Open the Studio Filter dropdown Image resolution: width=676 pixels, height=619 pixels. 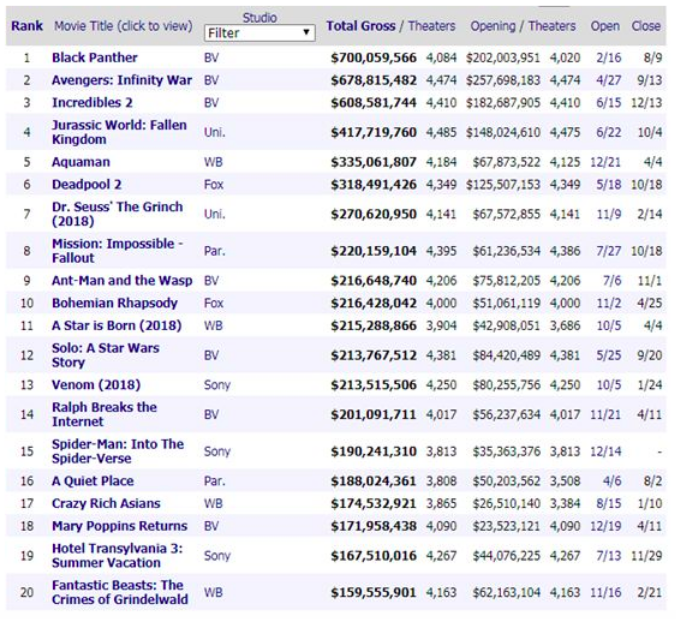click(x=259, y=33)
